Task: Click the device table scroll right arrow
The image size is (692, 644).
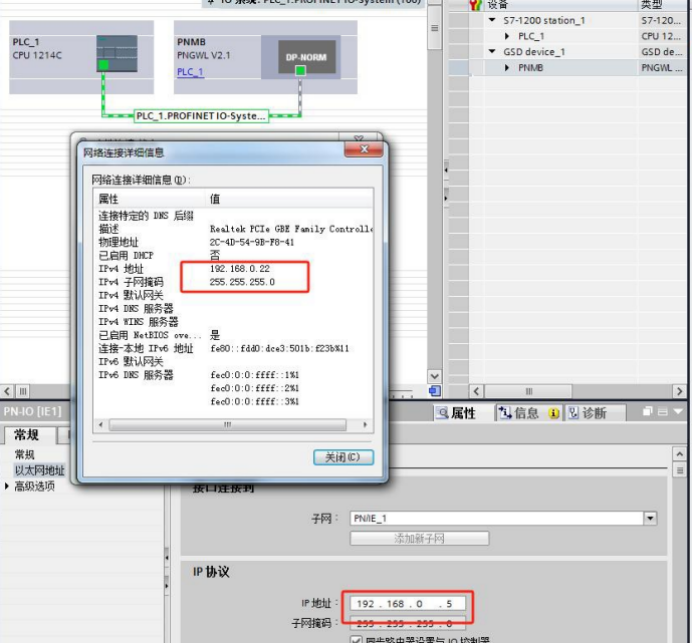Action: tap(679, 391)
